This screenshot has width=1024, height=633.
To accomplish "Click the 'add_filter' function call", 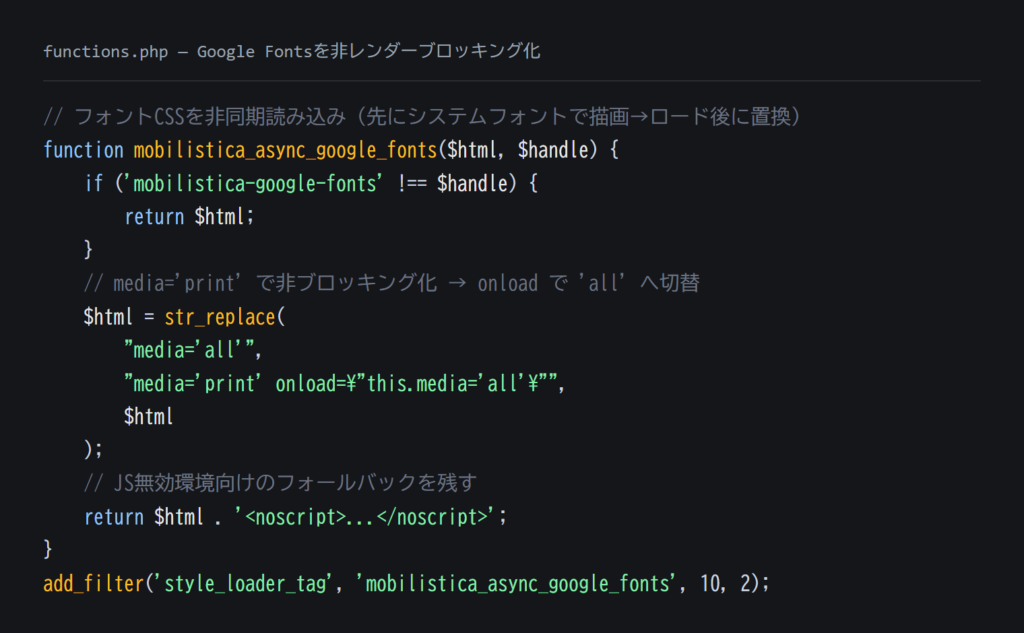I will 93,583.
